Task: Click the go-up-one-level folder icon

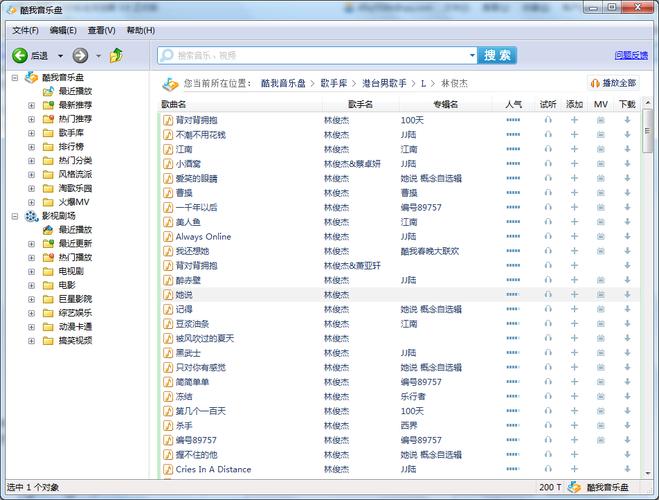Action: coord(116,55)
